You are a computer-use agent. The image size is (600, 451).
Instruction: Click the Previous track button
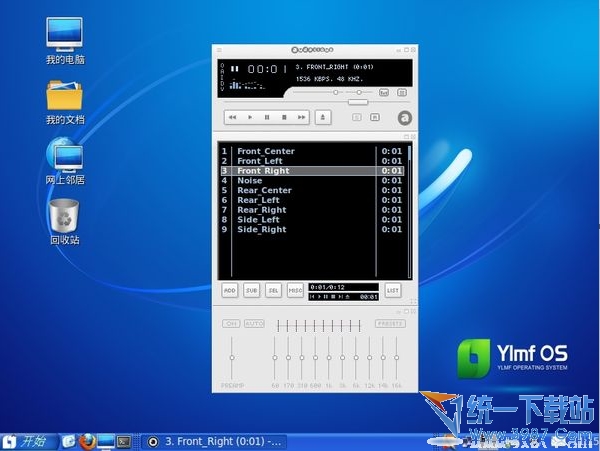[x=232, y=117]
